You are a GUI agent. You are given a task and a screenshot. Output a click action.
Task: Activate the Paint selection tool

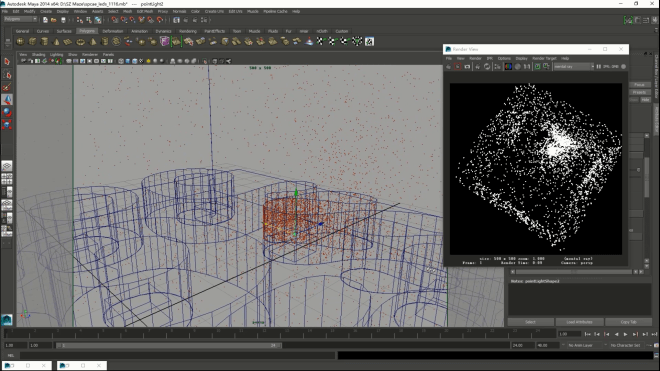pyautogui.click(x=7, y=87)
